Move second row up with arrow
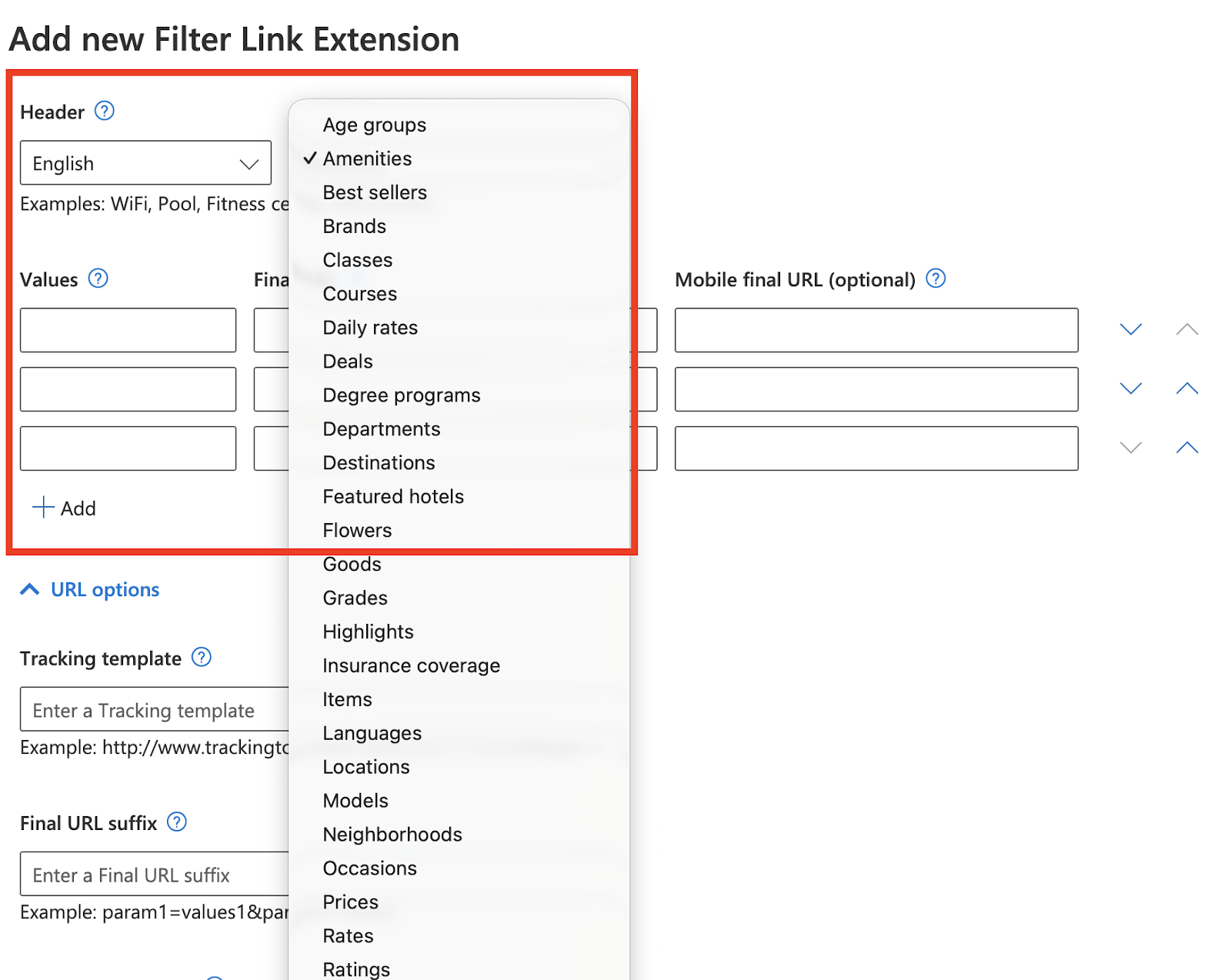 coord(1186,388)
